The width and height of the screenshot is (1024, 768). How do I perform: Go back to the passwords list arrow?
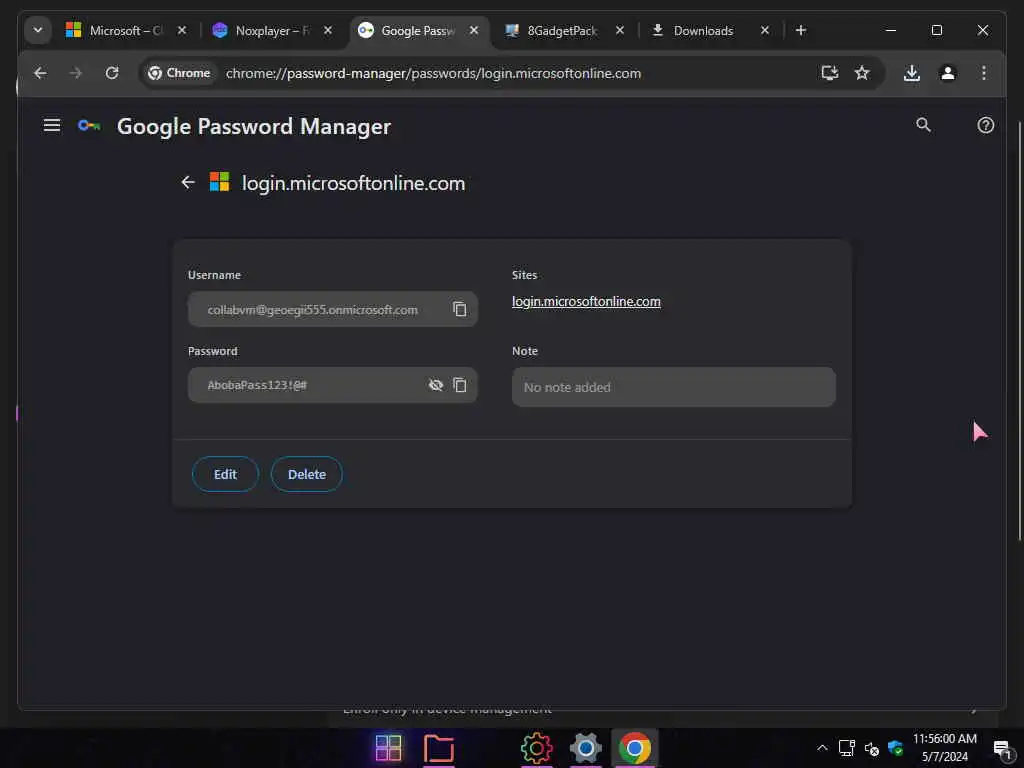point(188,182)
